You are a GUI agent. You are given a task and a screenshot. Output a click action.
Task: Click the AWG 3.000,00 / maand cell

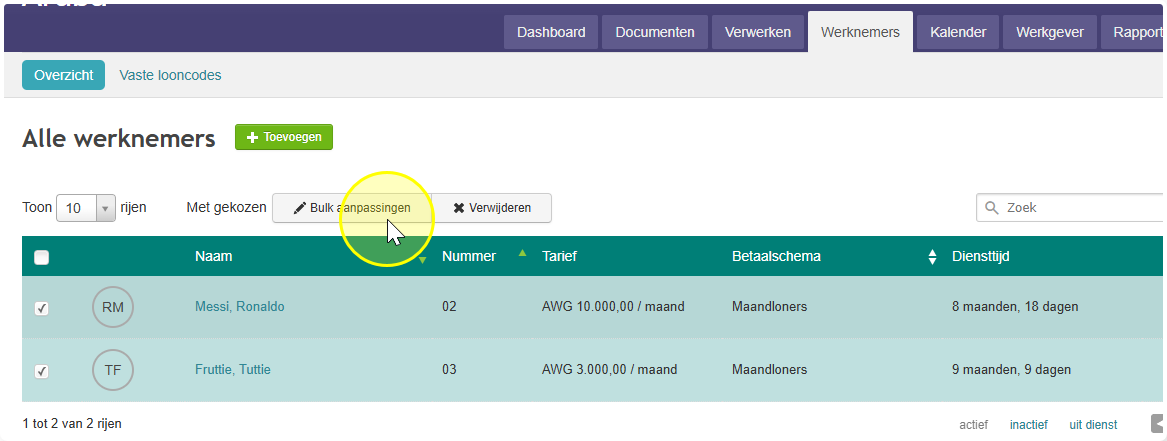(x=610, y=369)
